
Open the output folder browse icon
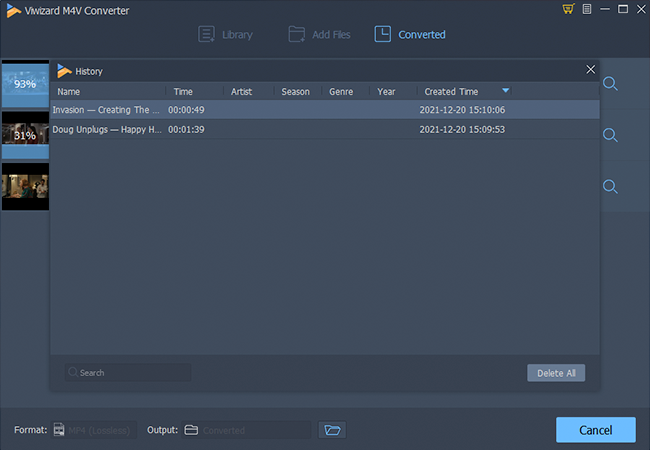pyautogui.click(x=332, y=430)
